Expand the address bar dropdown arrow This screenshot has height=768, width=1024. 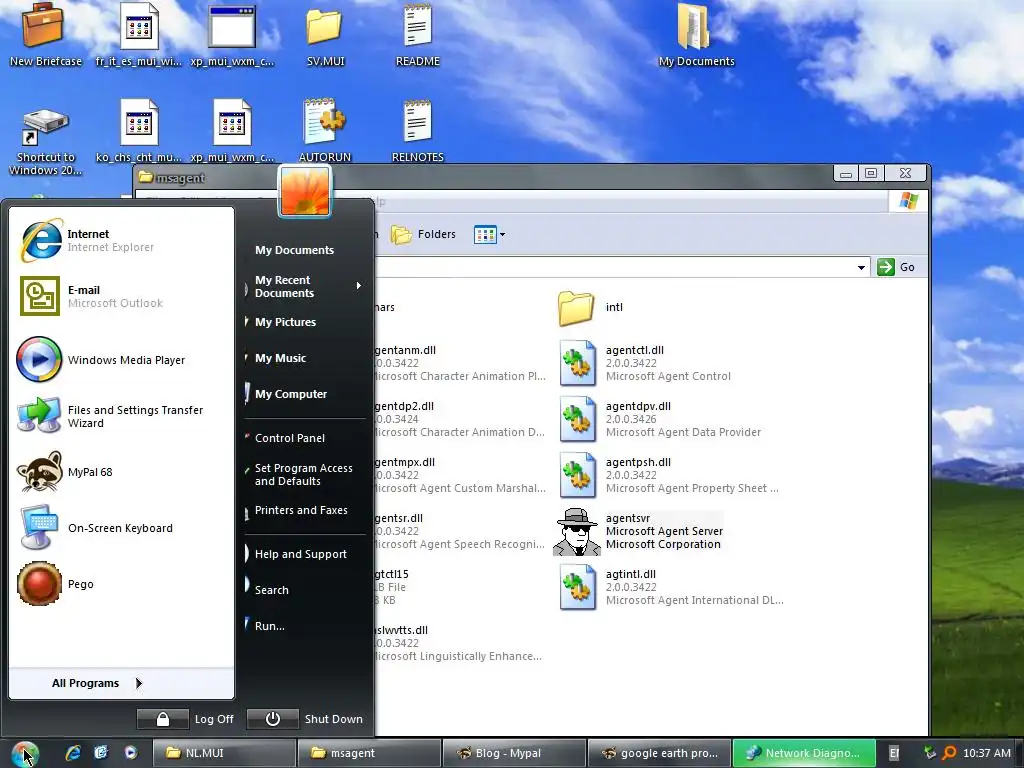pyautogui.click(x=861, y=267)
